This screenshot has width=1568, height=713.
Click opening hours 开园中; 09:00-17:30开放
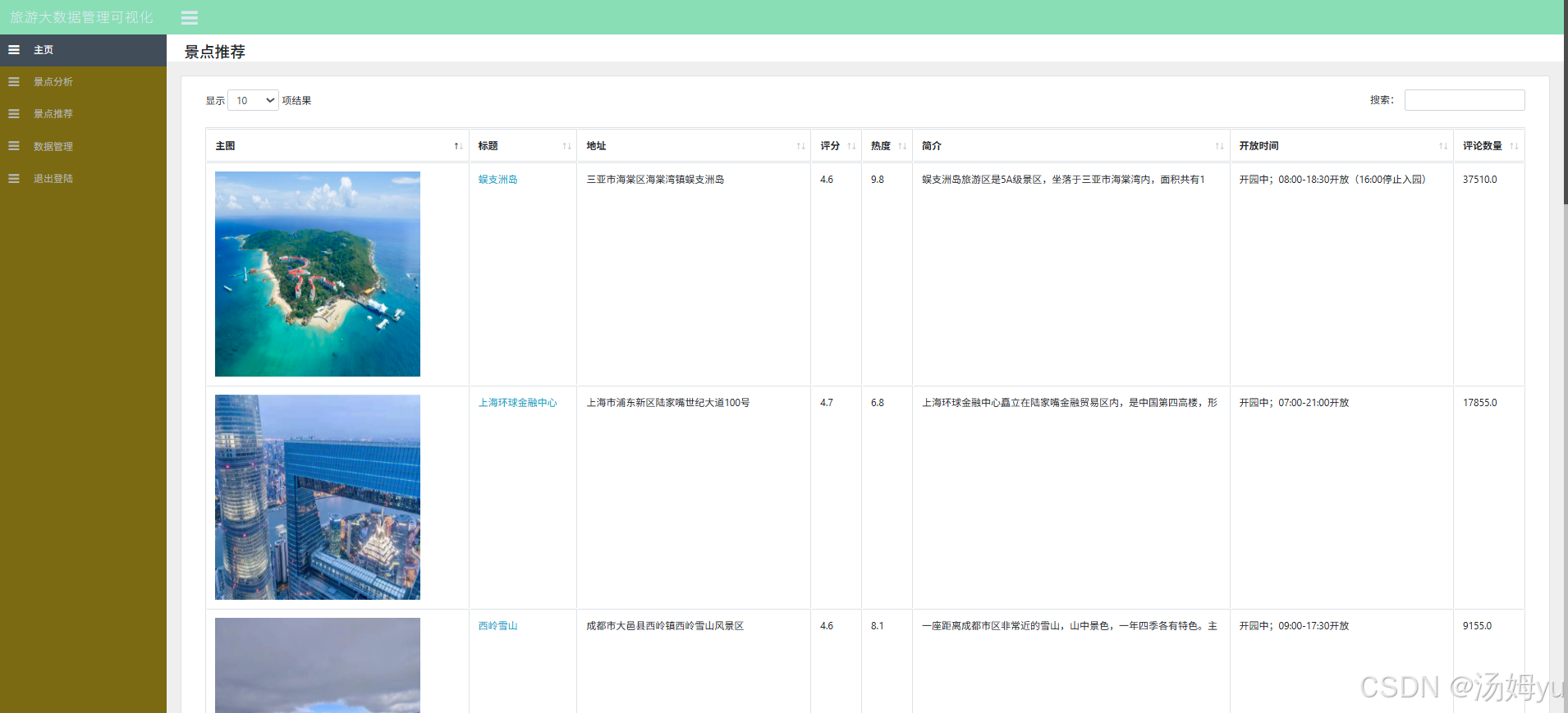(x=1295, y=626)
